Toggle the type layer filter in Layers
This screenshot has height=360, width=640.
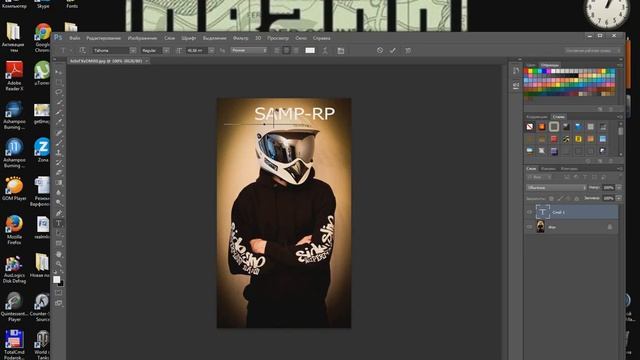585,177
